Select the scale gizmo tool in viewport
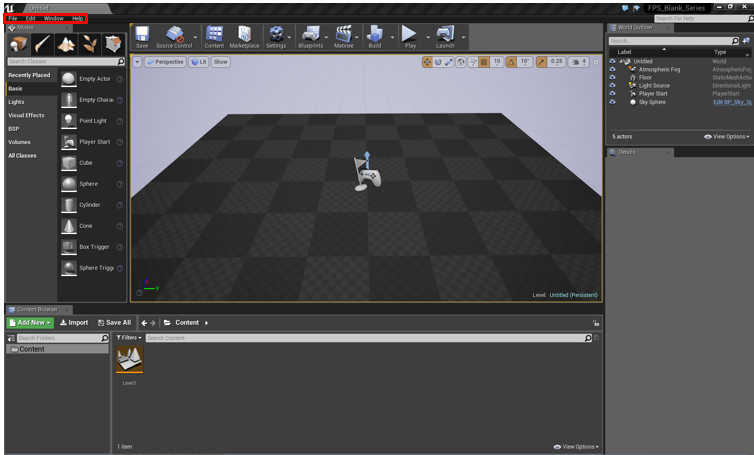Screen dimensions: 754x455 point(449,62)
